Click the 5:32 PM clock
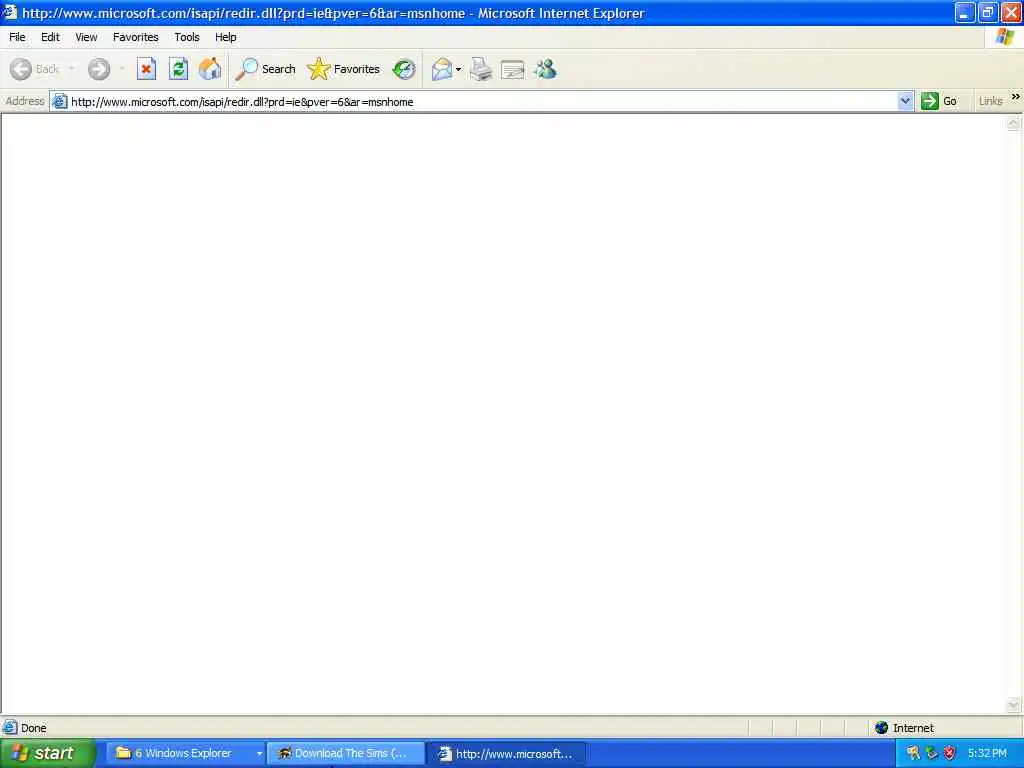This screenshot has height=768, width=1024. [x=987, y=754]
